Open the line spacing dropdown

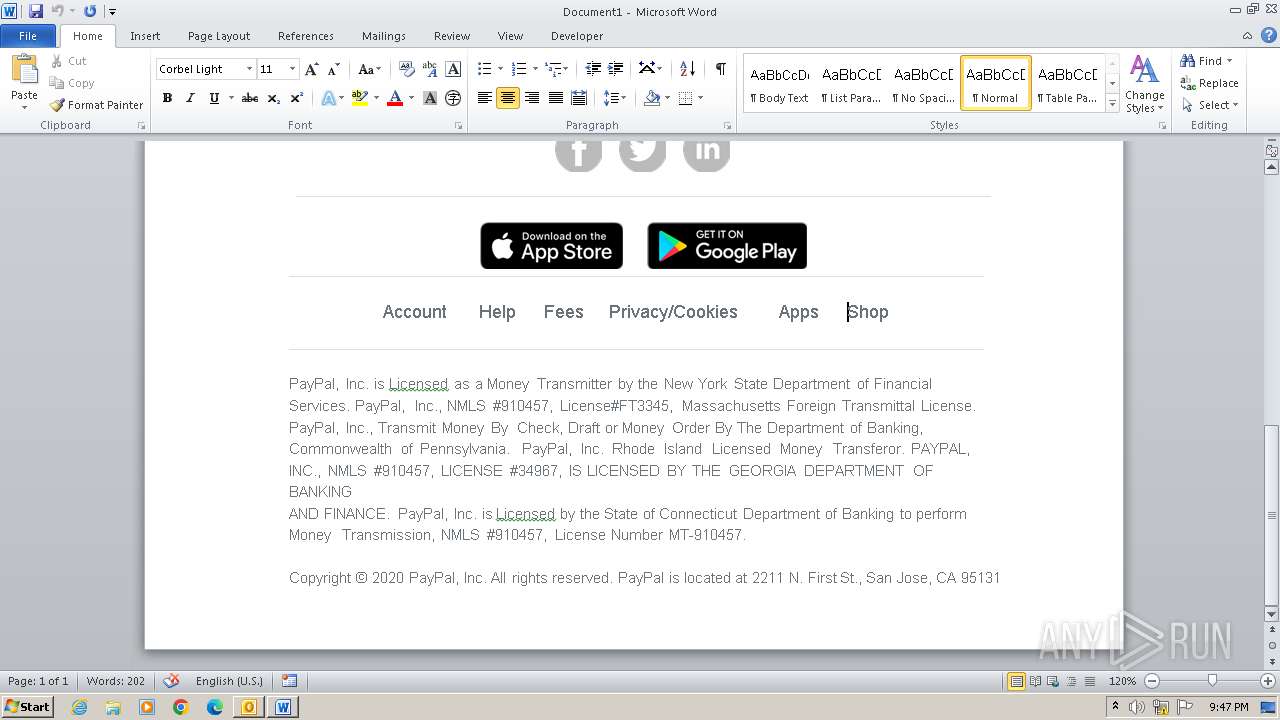pos(622,98)
